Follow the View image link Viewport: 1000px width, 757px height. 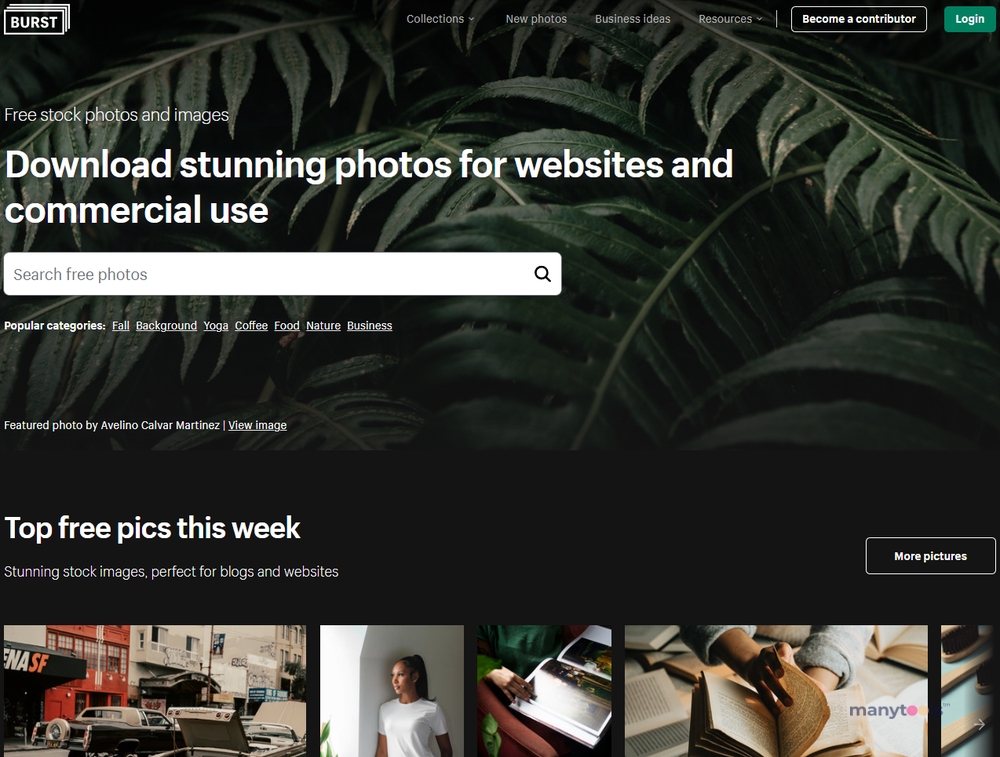258,425
